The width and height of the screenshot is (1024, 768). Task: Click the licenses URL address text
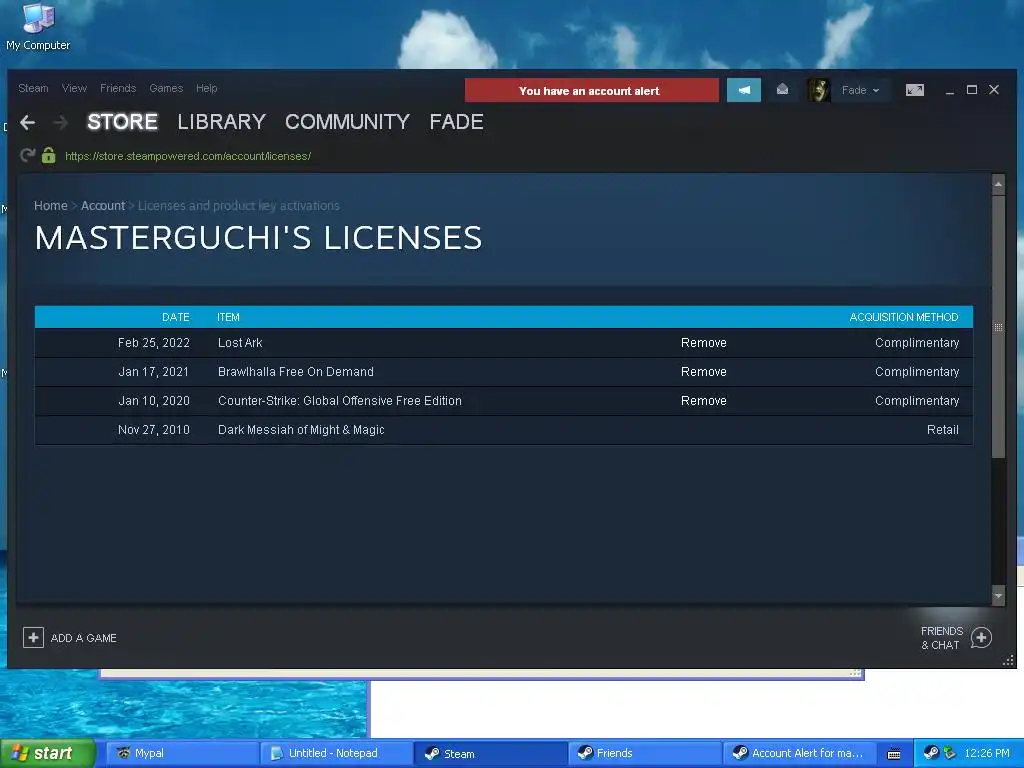[x=188, y=156]
